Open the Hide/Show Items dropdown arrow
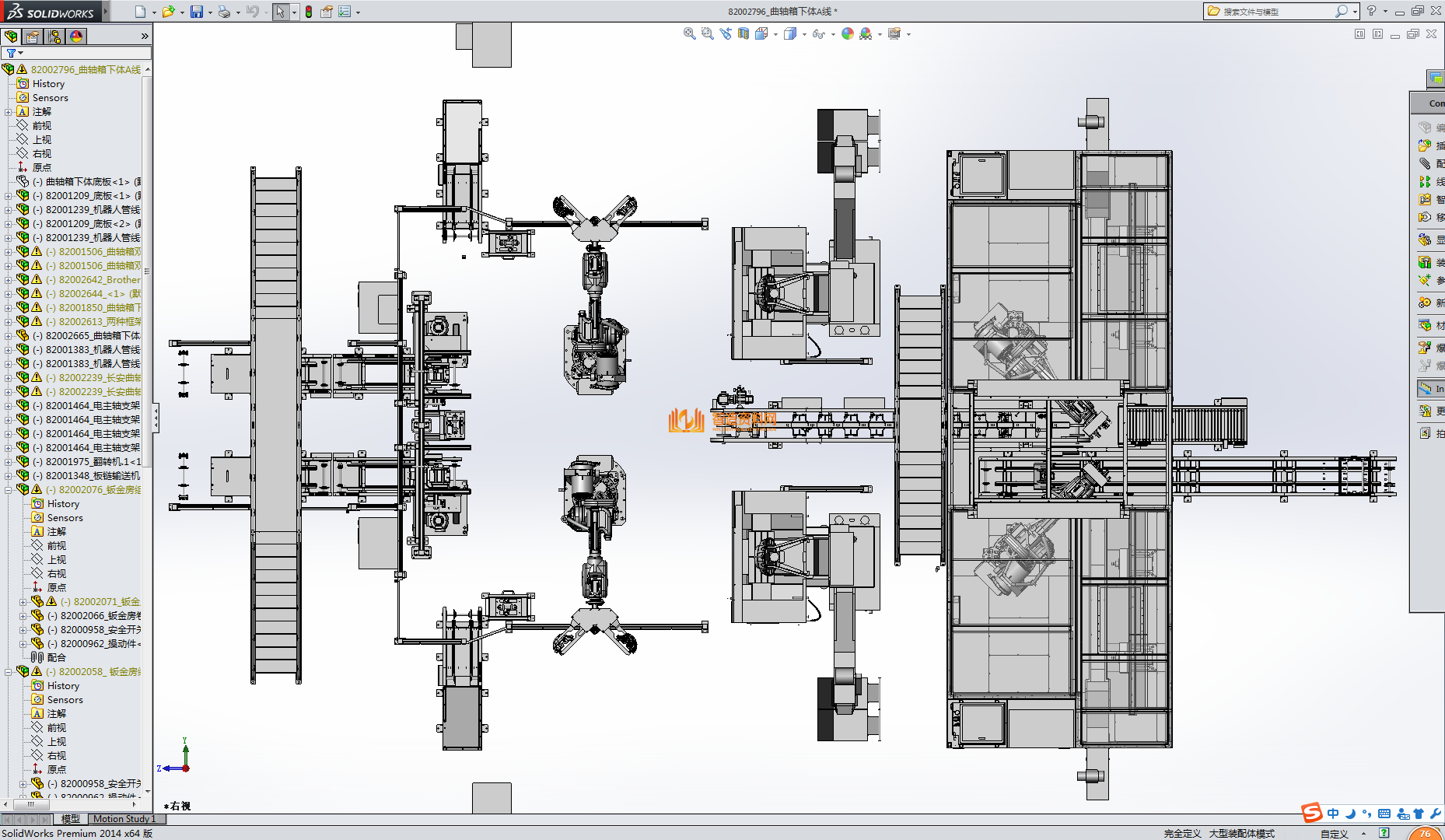 point(833,34)
